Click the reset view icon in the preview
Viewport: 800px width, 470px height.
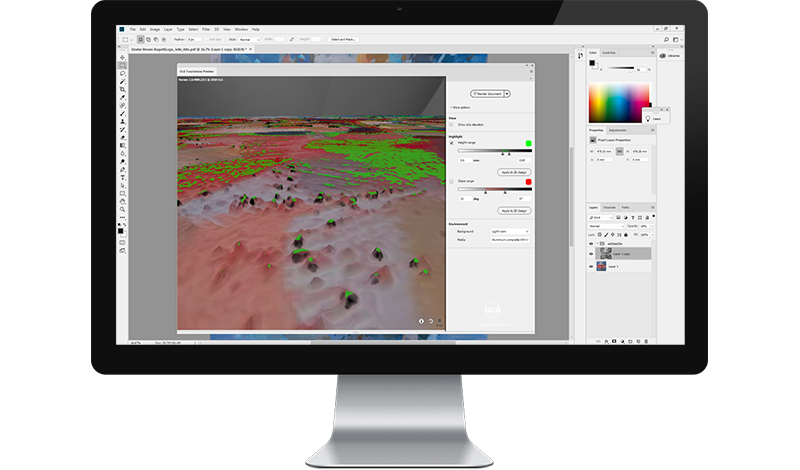tap(431, 321)
